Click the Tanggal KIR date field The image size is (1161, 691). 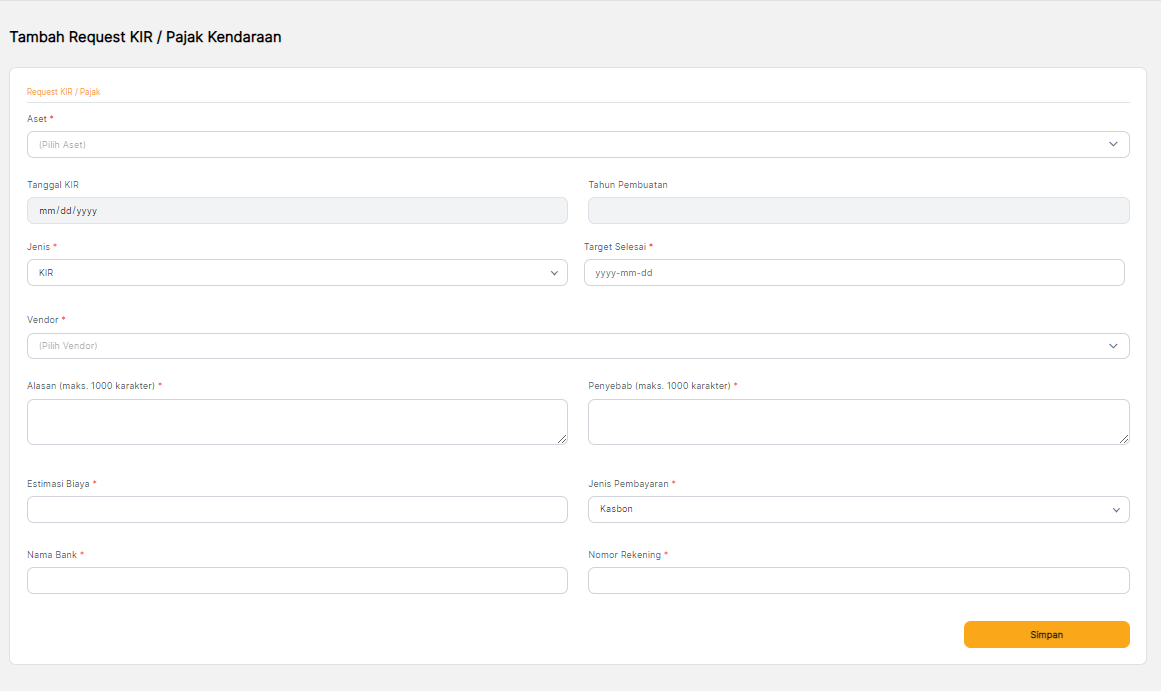(x=297, y=211)
